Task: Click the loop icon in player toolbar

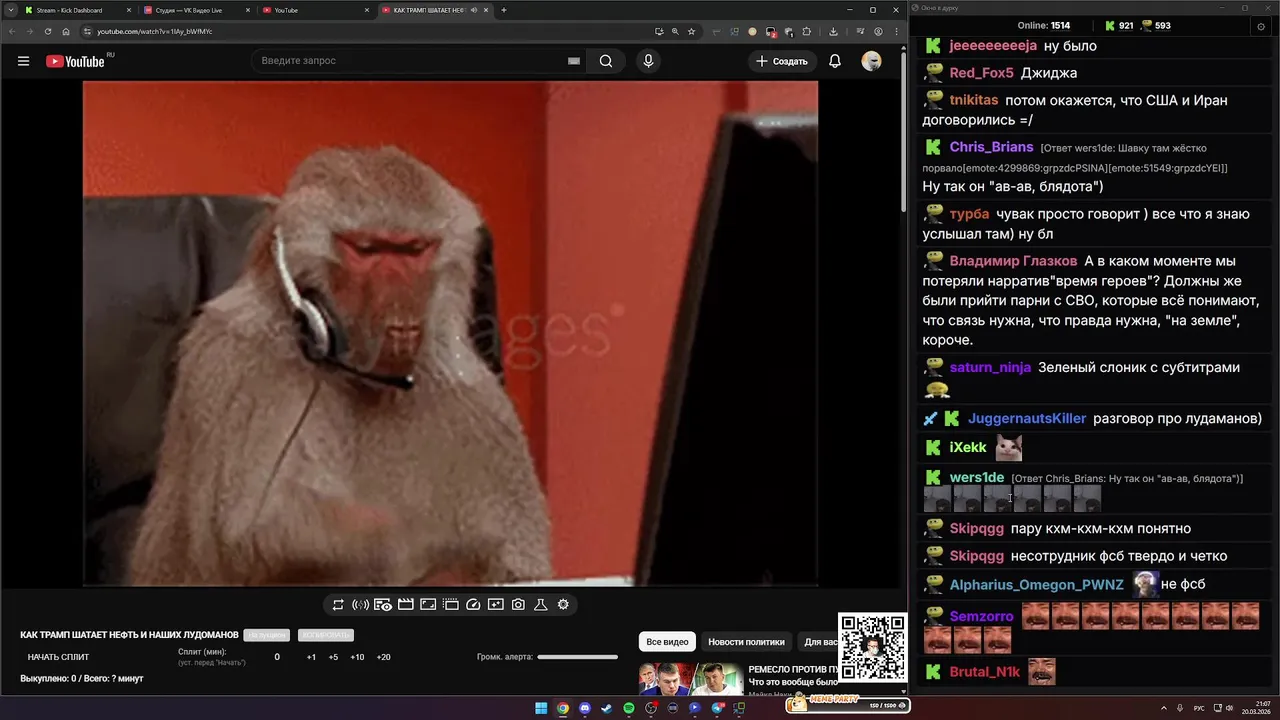Action: coord(338,605)
